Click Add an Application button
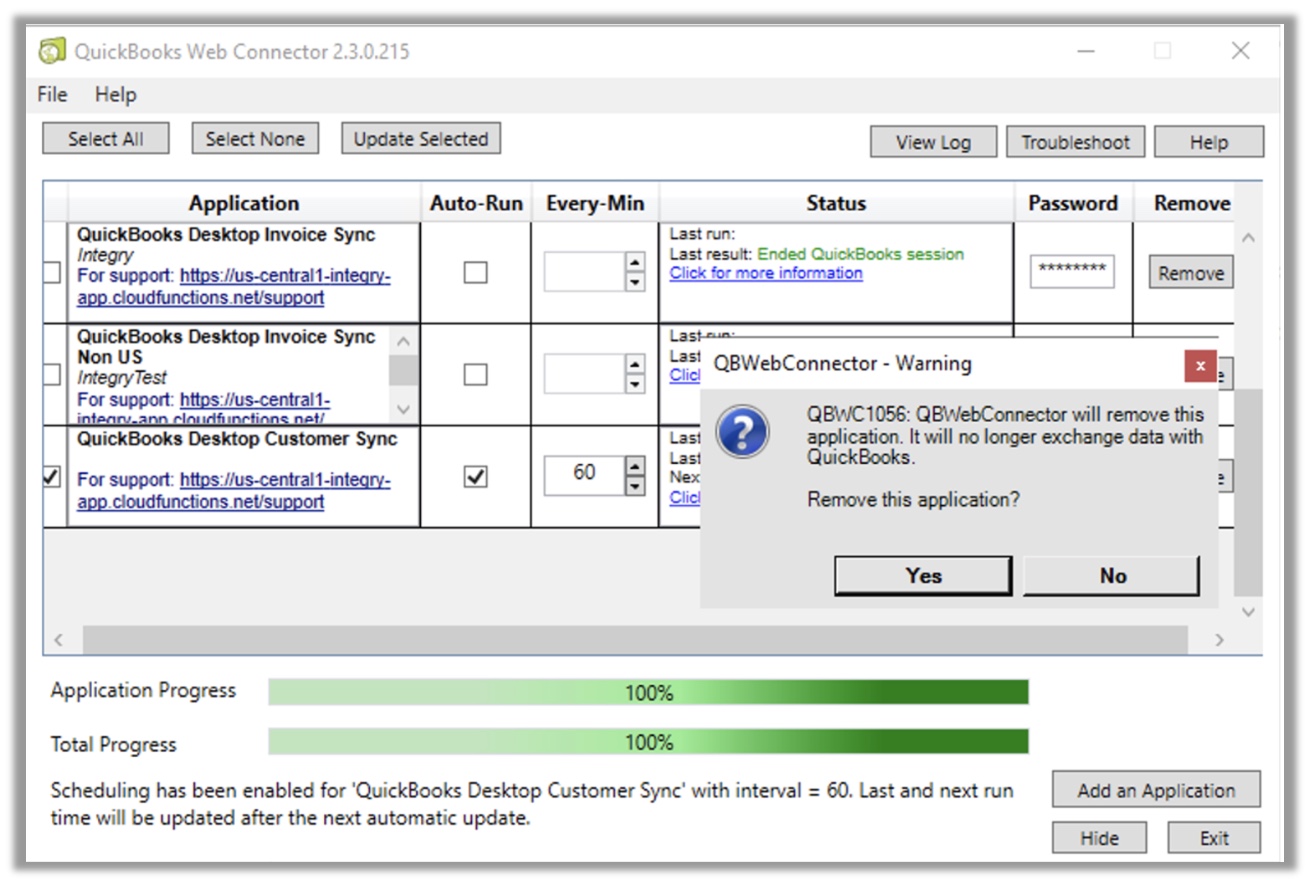The image size is (1310, 882). (1156, 790)
